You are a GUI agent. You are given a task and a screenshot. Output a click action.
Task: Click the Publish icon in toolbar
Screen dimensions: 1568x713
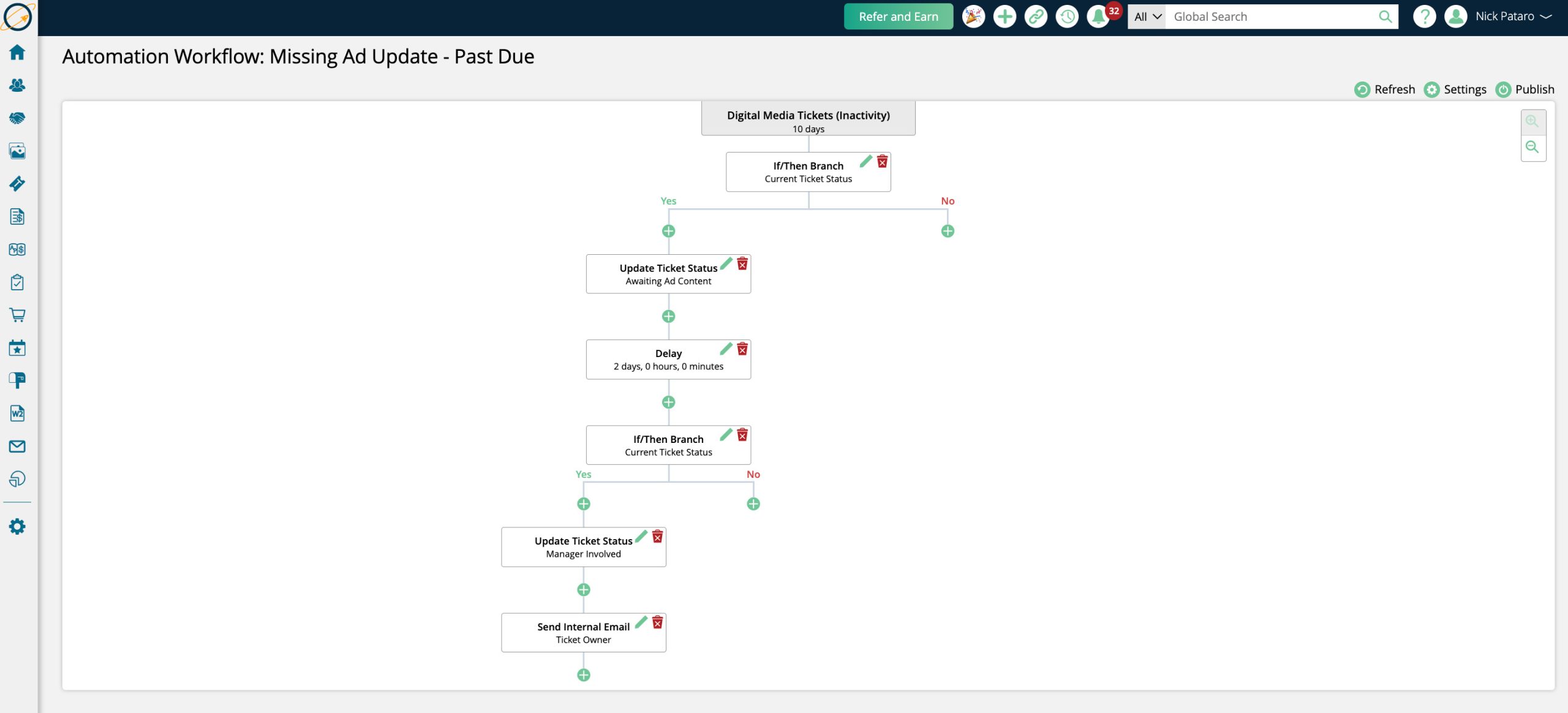click(x=1503, y=89)
